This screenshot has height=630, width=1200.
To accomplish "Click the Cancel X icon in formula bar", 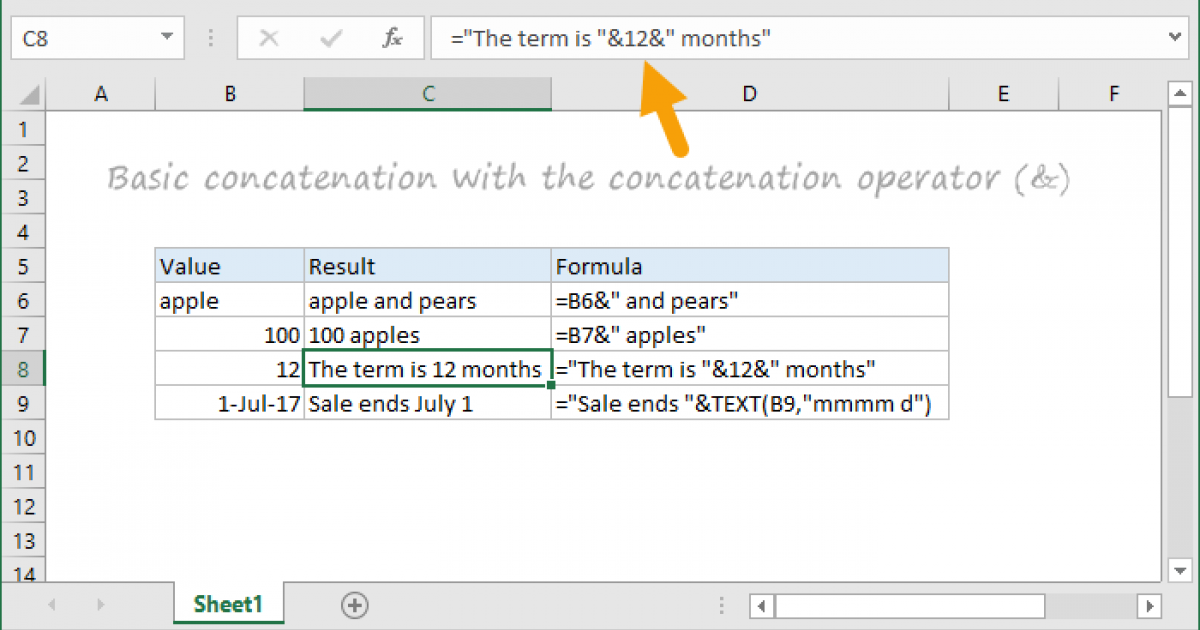I will pos(268,39).
